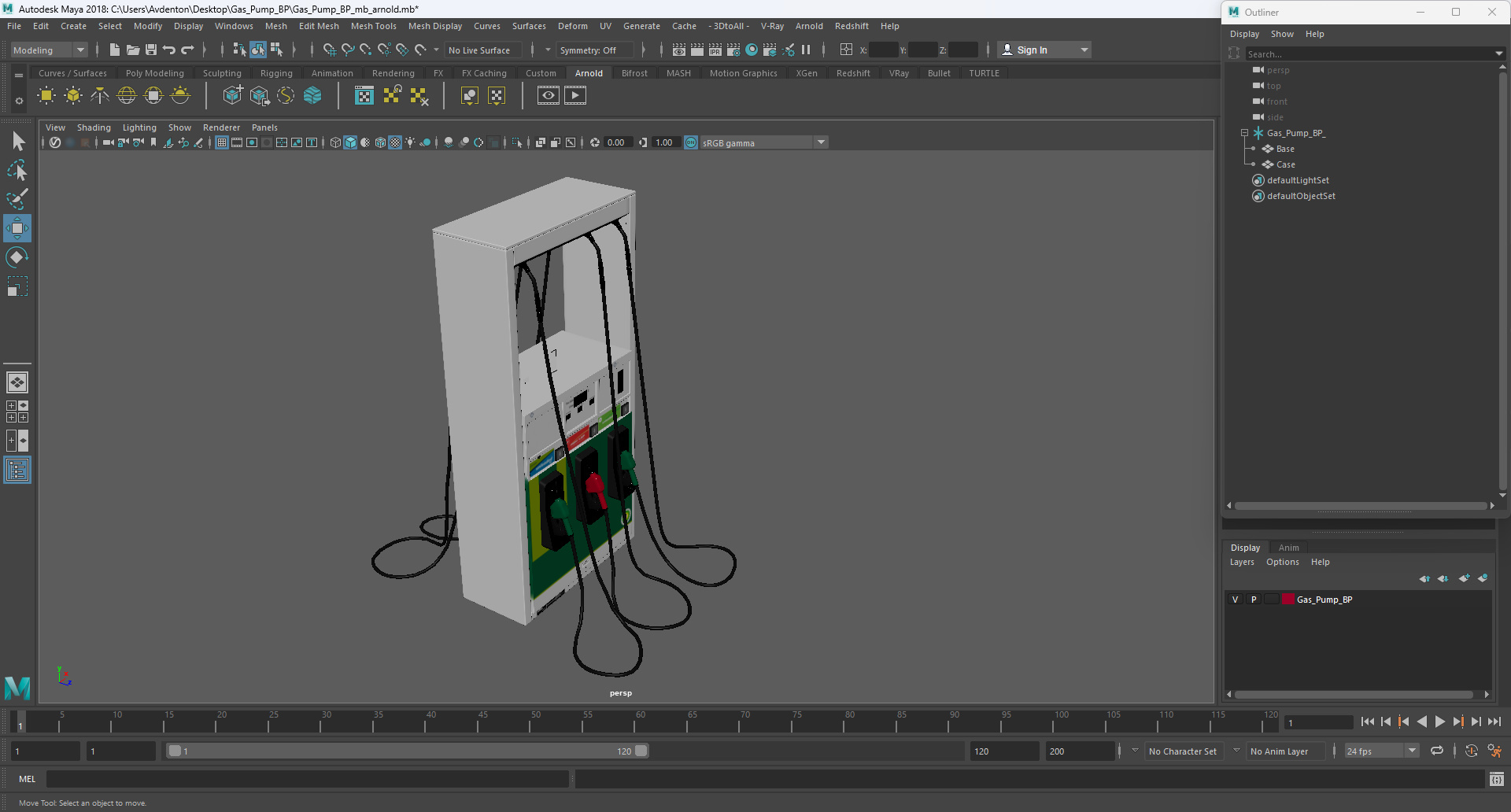The width and height of the screenshot is (1511, 812).
Task: Toggle the auto keyframe button
Action: [x=1471, y=751]
